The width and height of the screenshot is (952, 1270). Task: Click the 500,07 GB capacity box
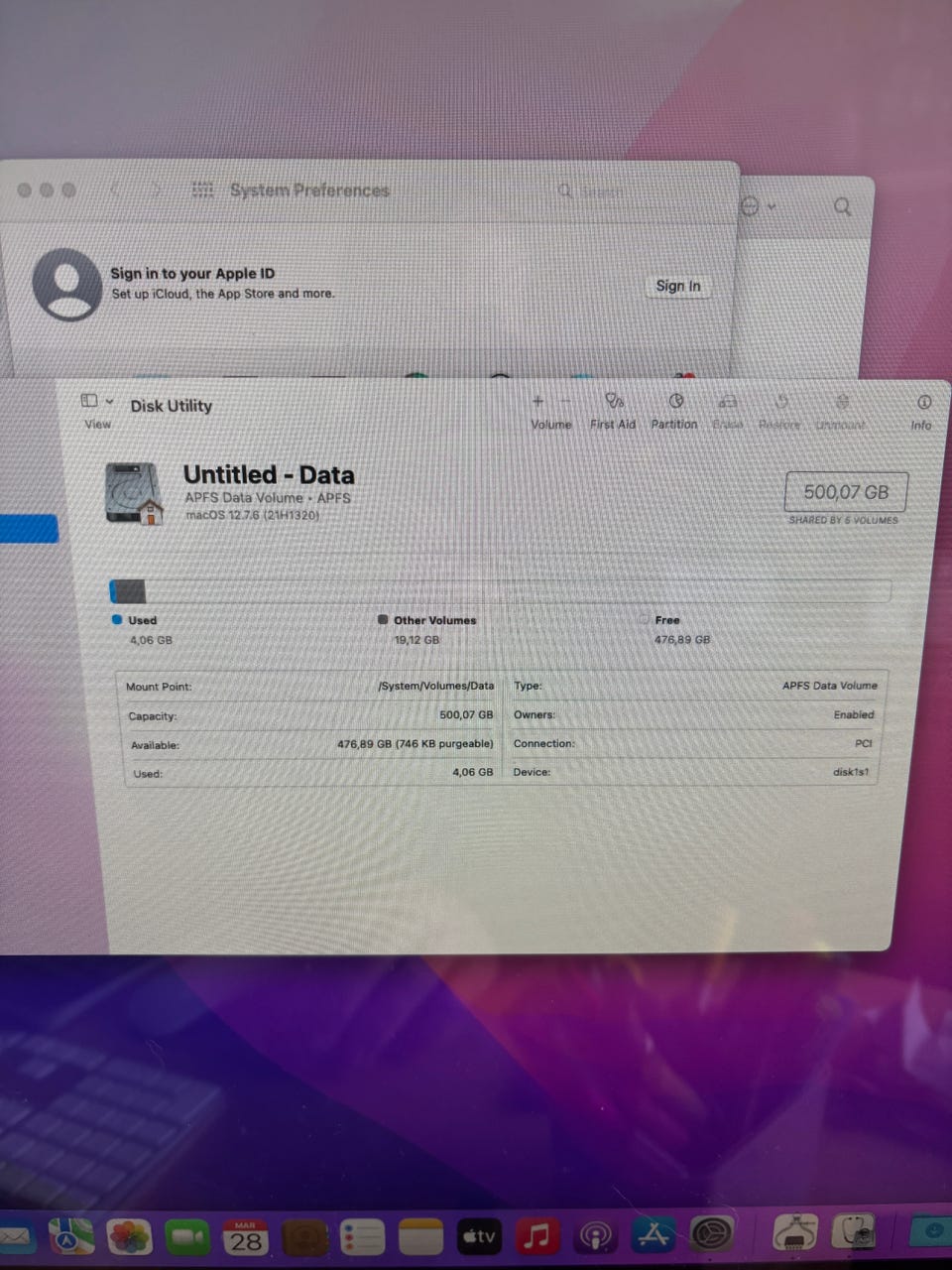(x=846, y=491)
